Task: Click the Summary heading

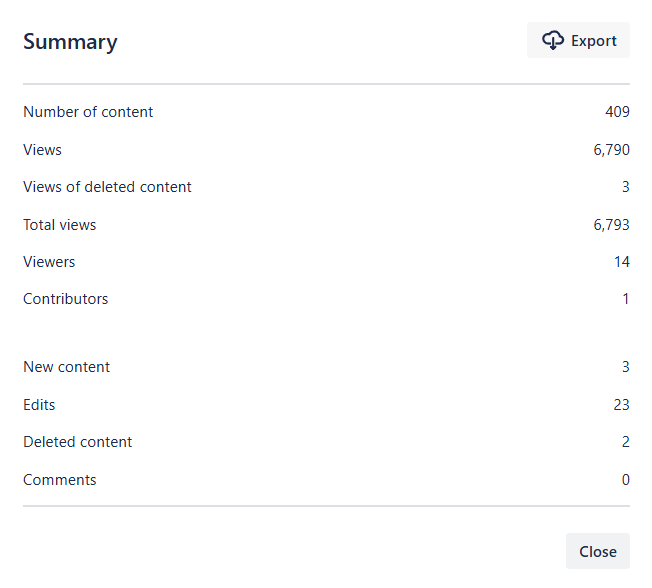Action: click(70, 42)
